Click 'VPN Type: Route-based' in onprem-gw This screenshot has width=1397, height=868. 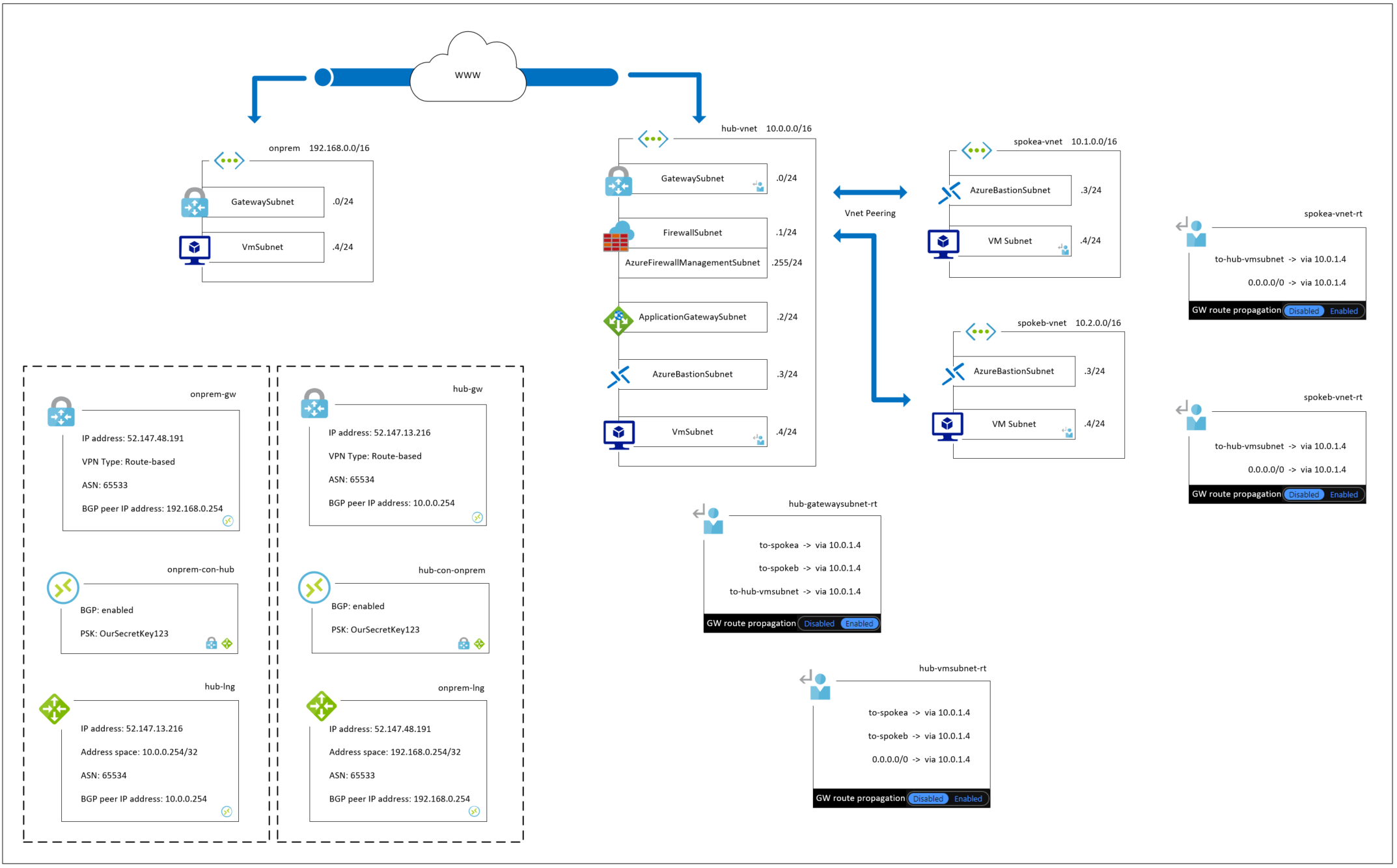(x=128, y=462)
